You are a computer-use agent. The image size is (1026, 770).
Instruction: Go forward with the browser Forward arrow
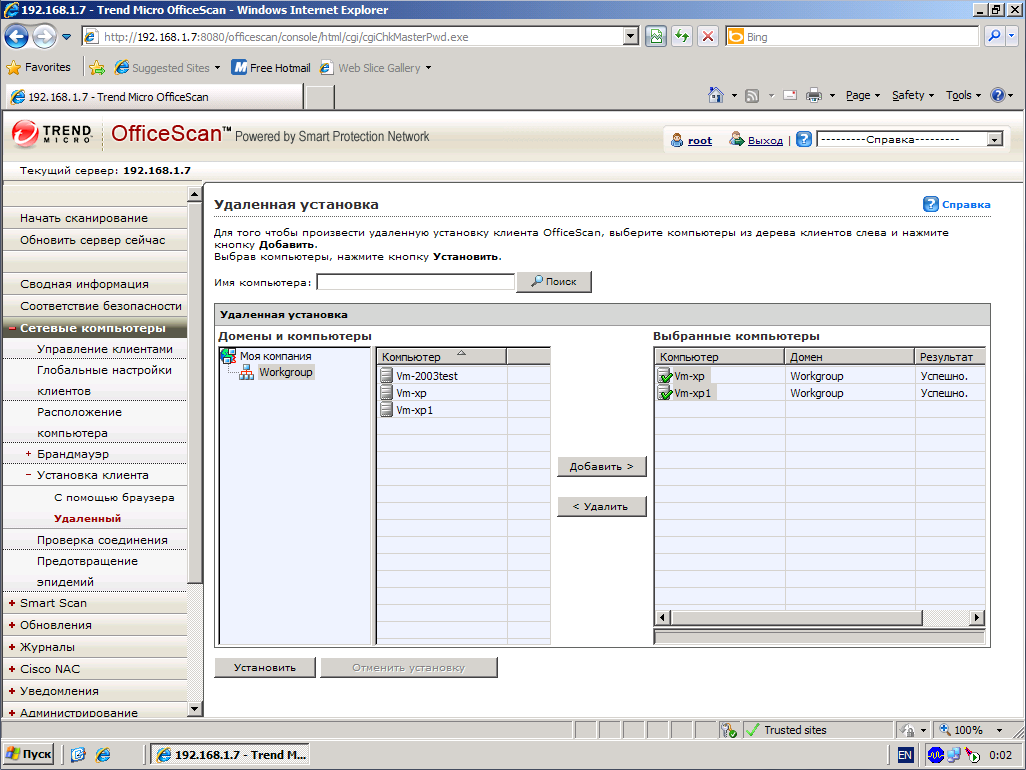(x=44, y=37)
